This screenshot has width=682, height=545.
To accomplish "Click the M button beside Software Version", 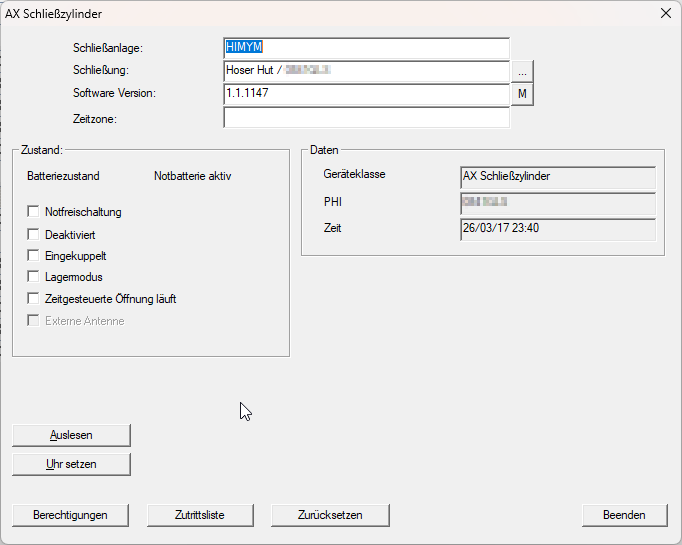I will (523, 94).
